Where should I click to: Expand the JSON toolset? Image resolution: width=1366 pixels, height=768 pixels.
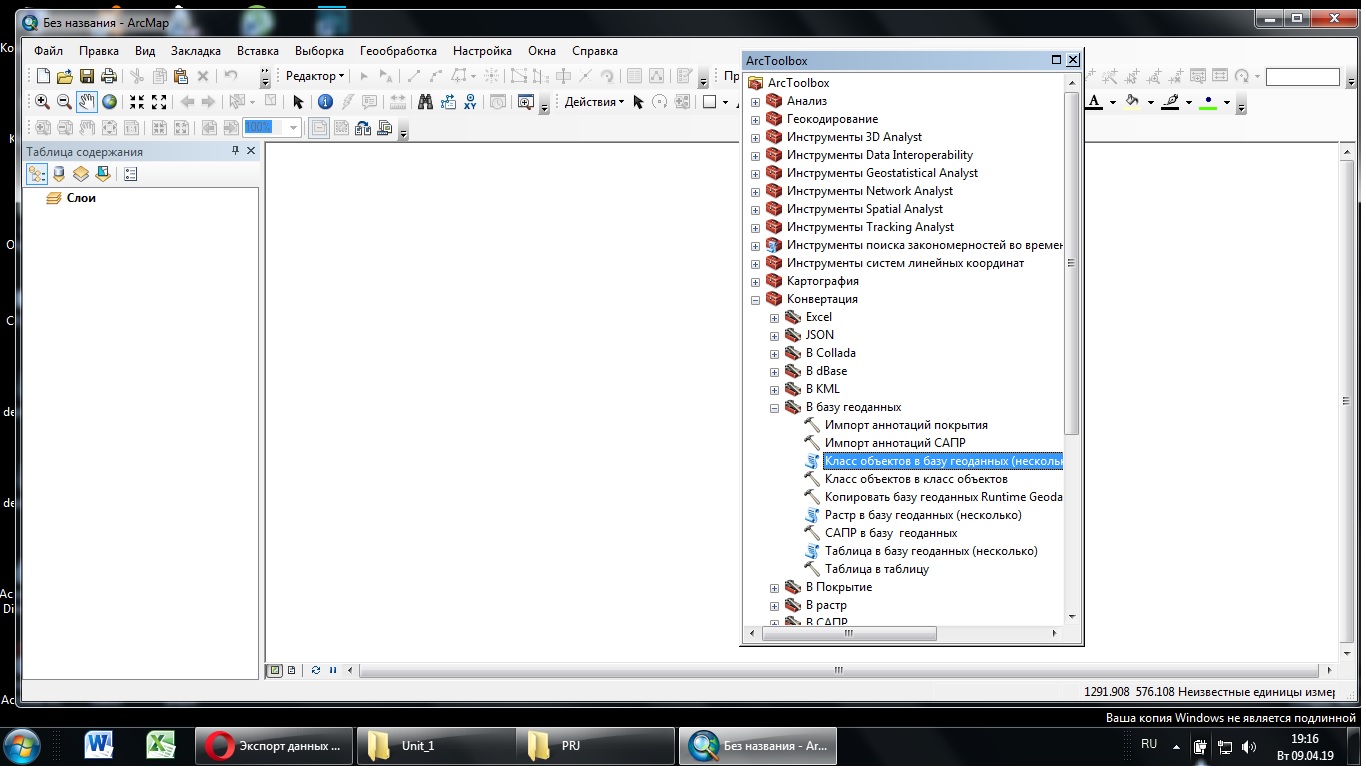[775, 336]
